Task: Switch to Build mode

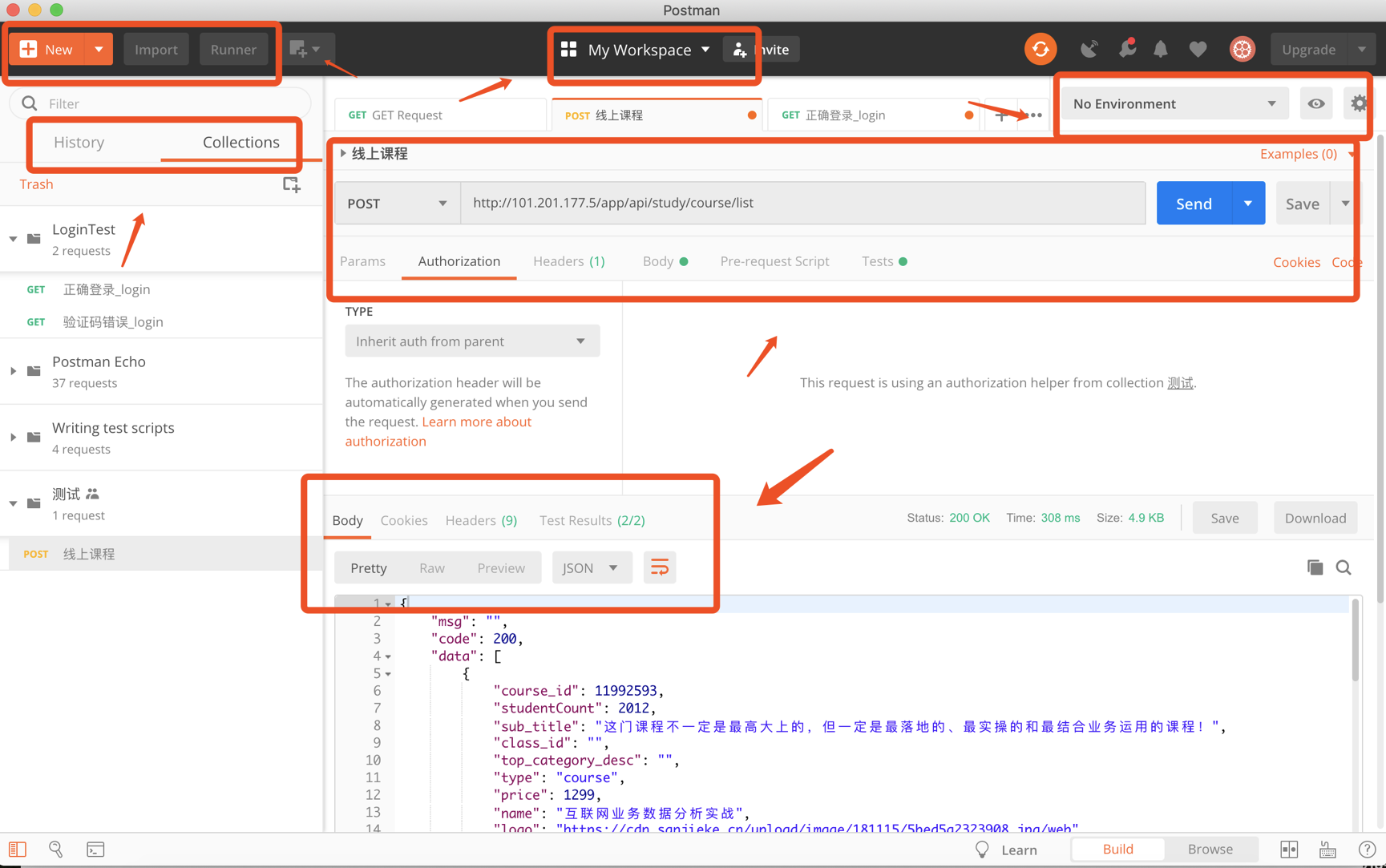Action: click(1117, 850)
